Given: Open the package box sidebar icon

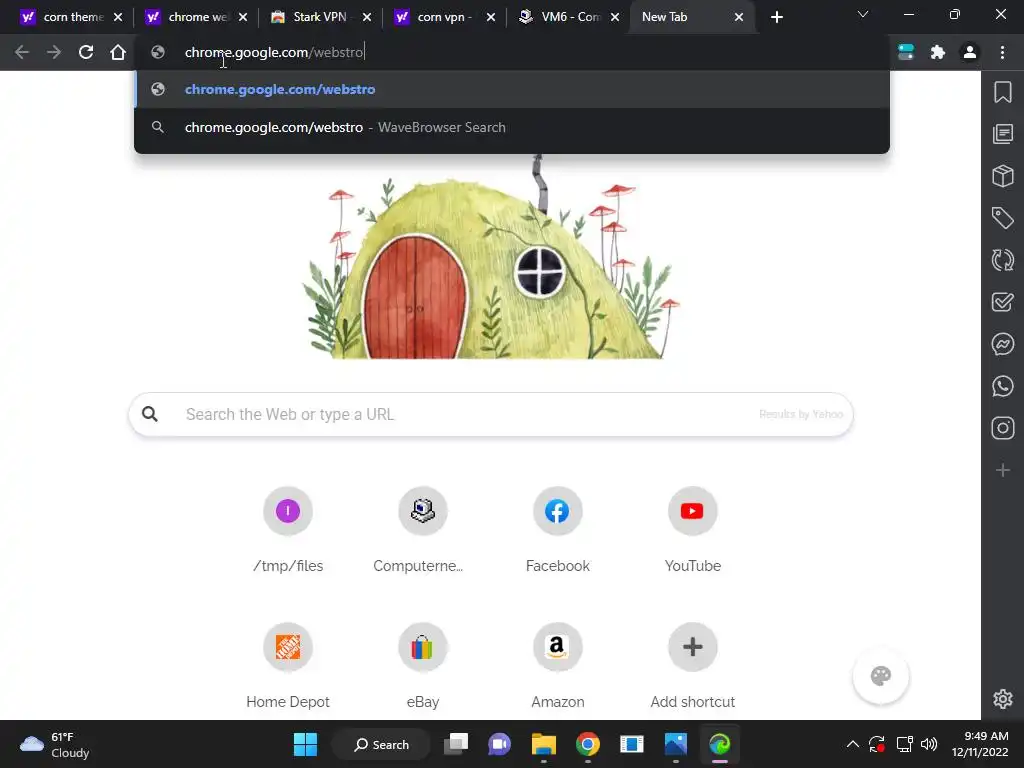Looking at the screenshot, I should pyautogui.click(x=1003, y=176).
